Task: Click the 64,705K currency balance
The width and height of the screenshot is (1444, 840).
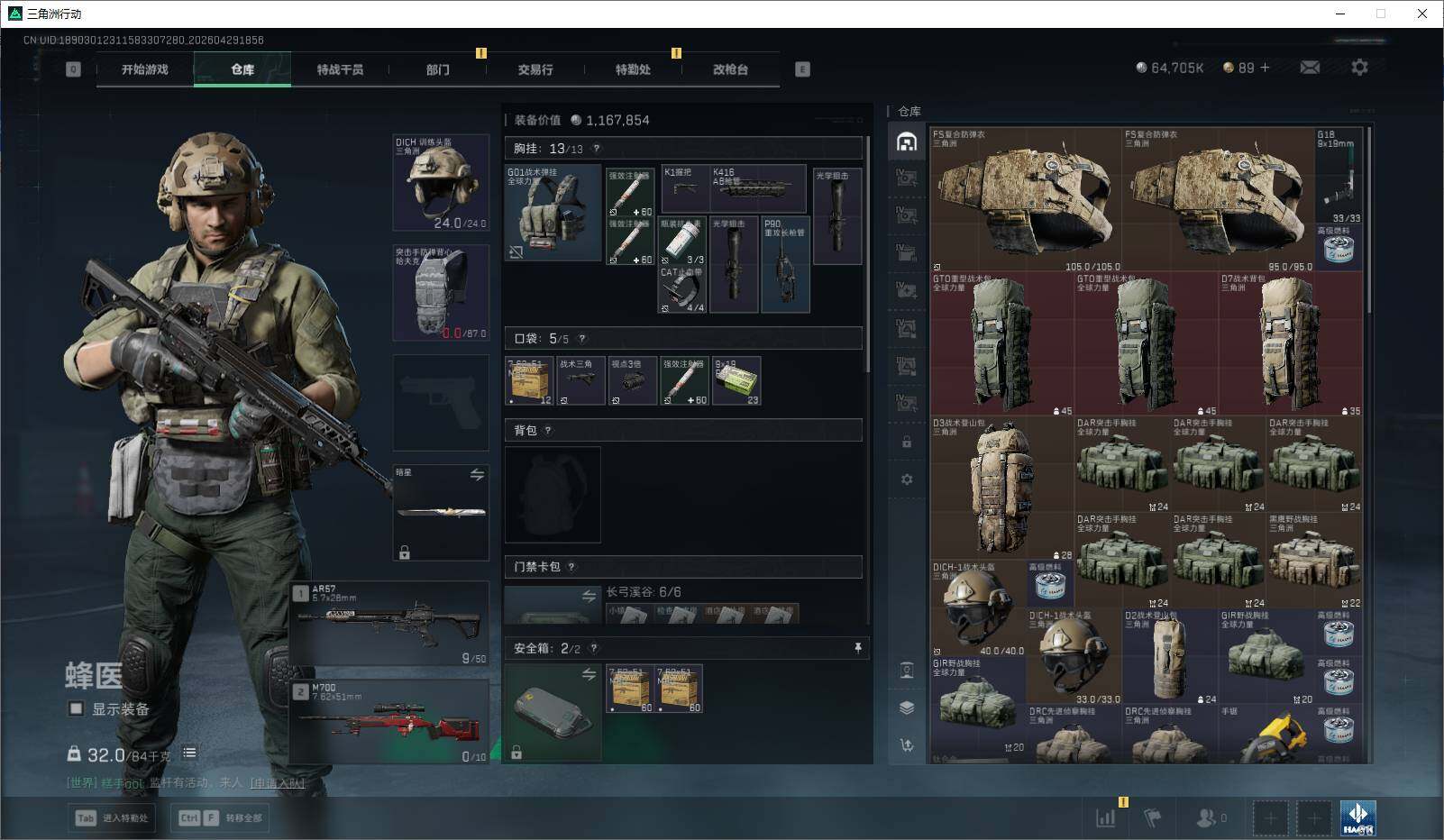Action: coord(1170,68)
